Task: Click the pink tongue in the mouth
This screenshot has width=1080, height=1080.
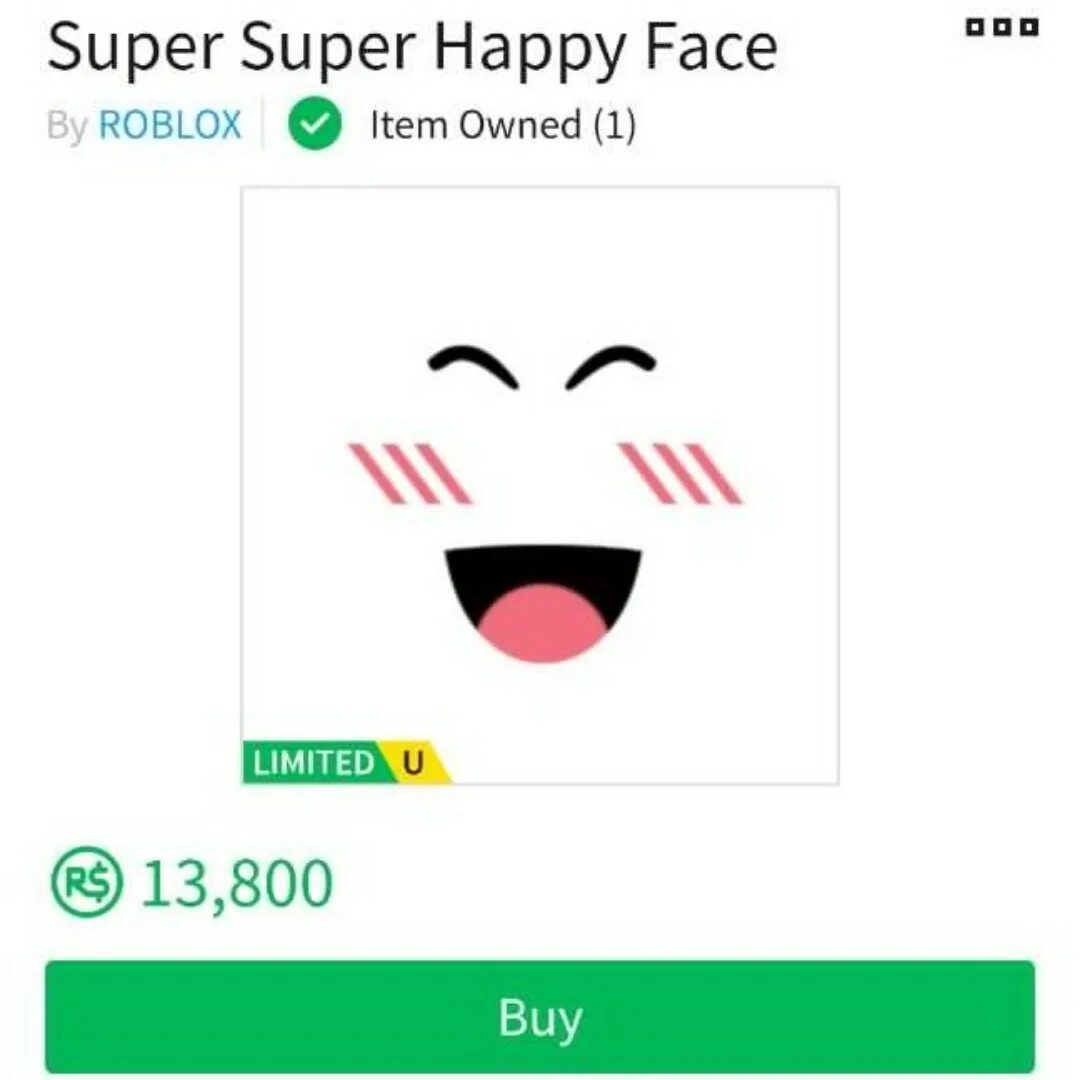Action: coord(543,622)
